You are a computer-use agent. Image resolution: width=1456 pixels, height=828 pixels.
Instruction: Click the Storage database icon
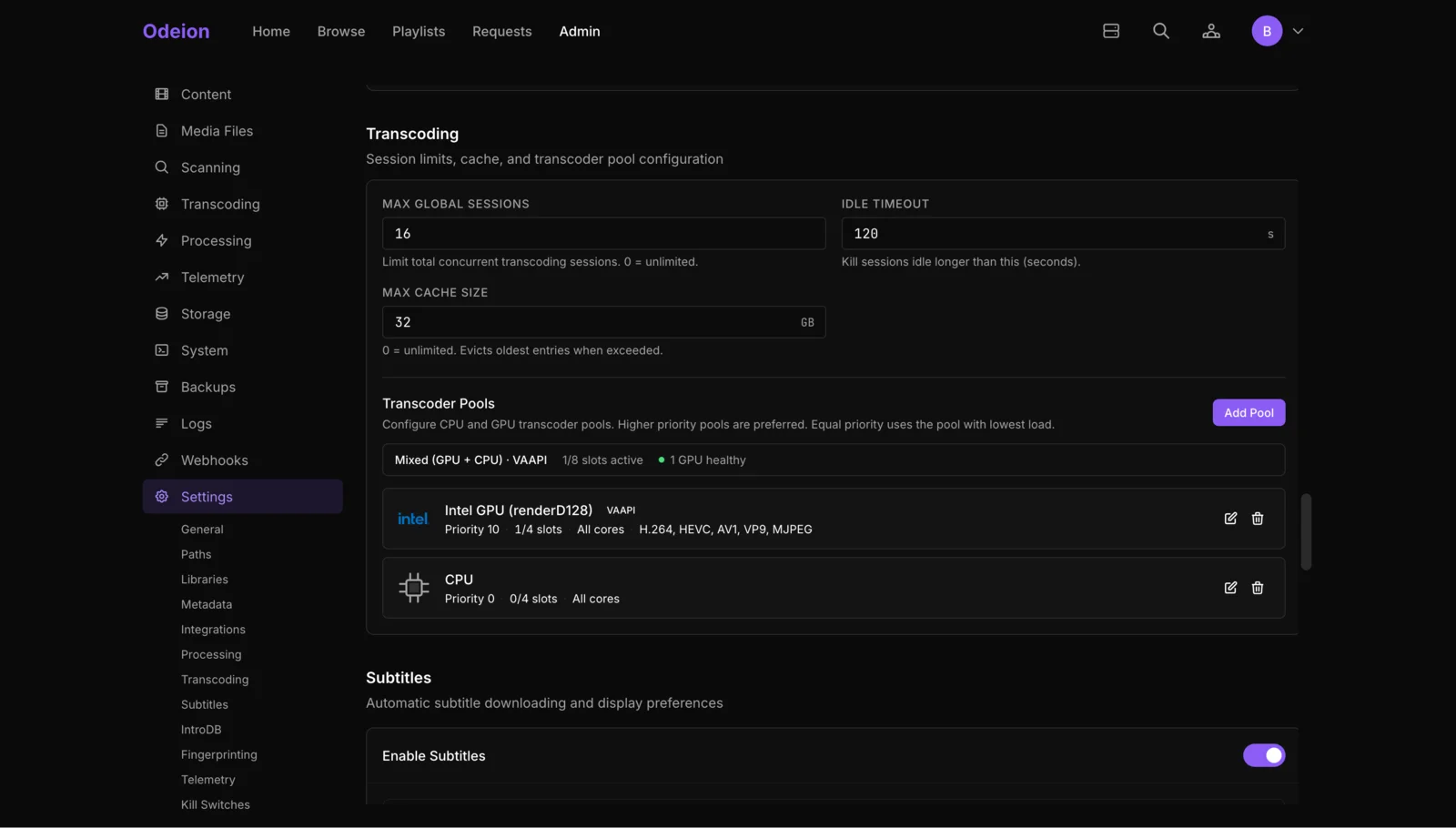coord(161,313)
